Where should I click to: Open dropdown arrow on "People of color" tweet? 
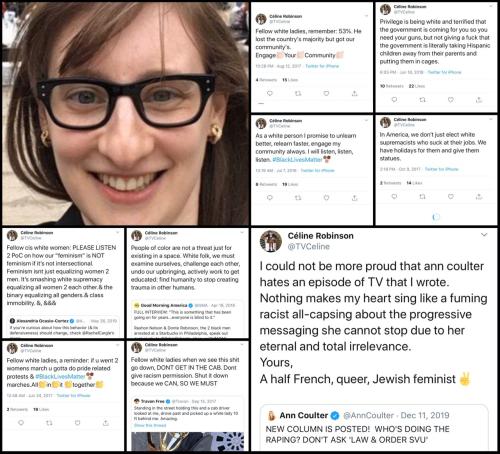(242, 232)
